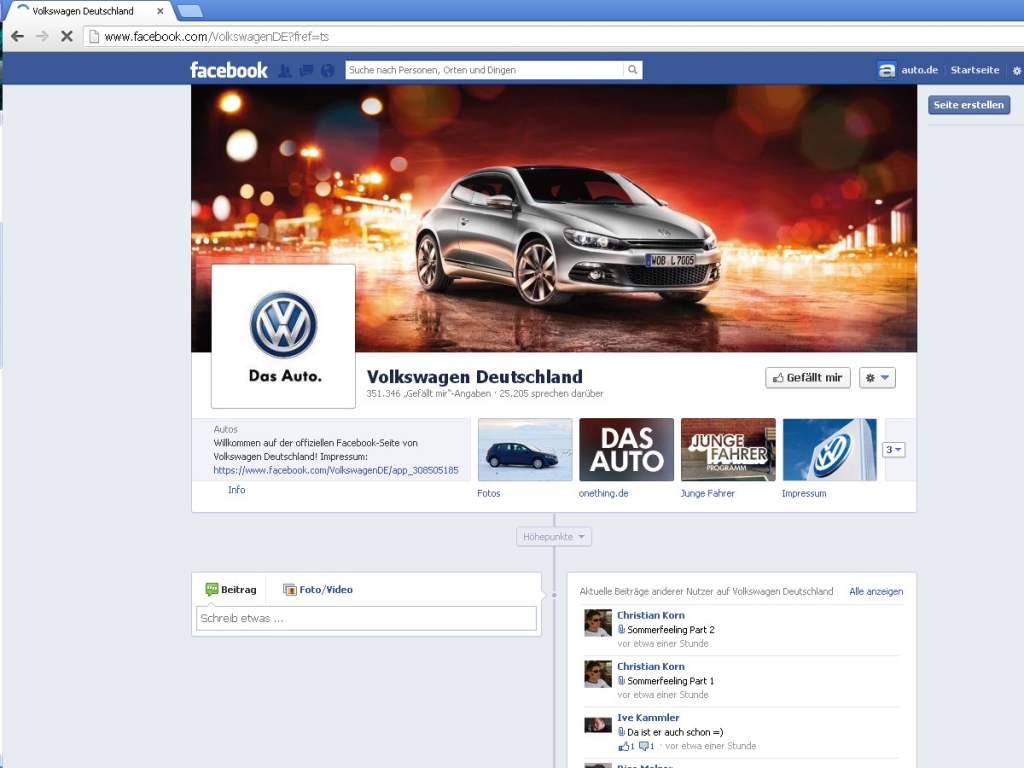The width and height of the screenshot is (1024, 768).
Task: Click browser forward arrow
Action: [x=42, y=37]
